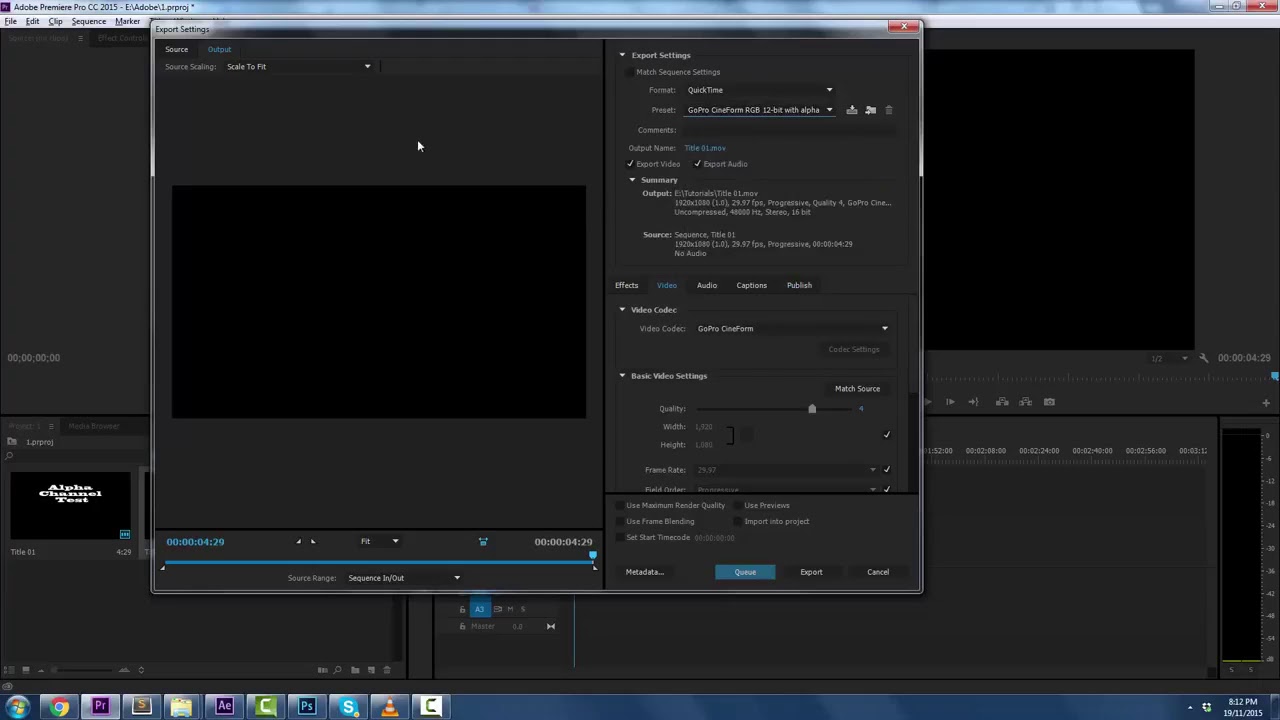Click the Match Source button
Viewport: 1280px width, 720px height.
(x=857, y=389)
